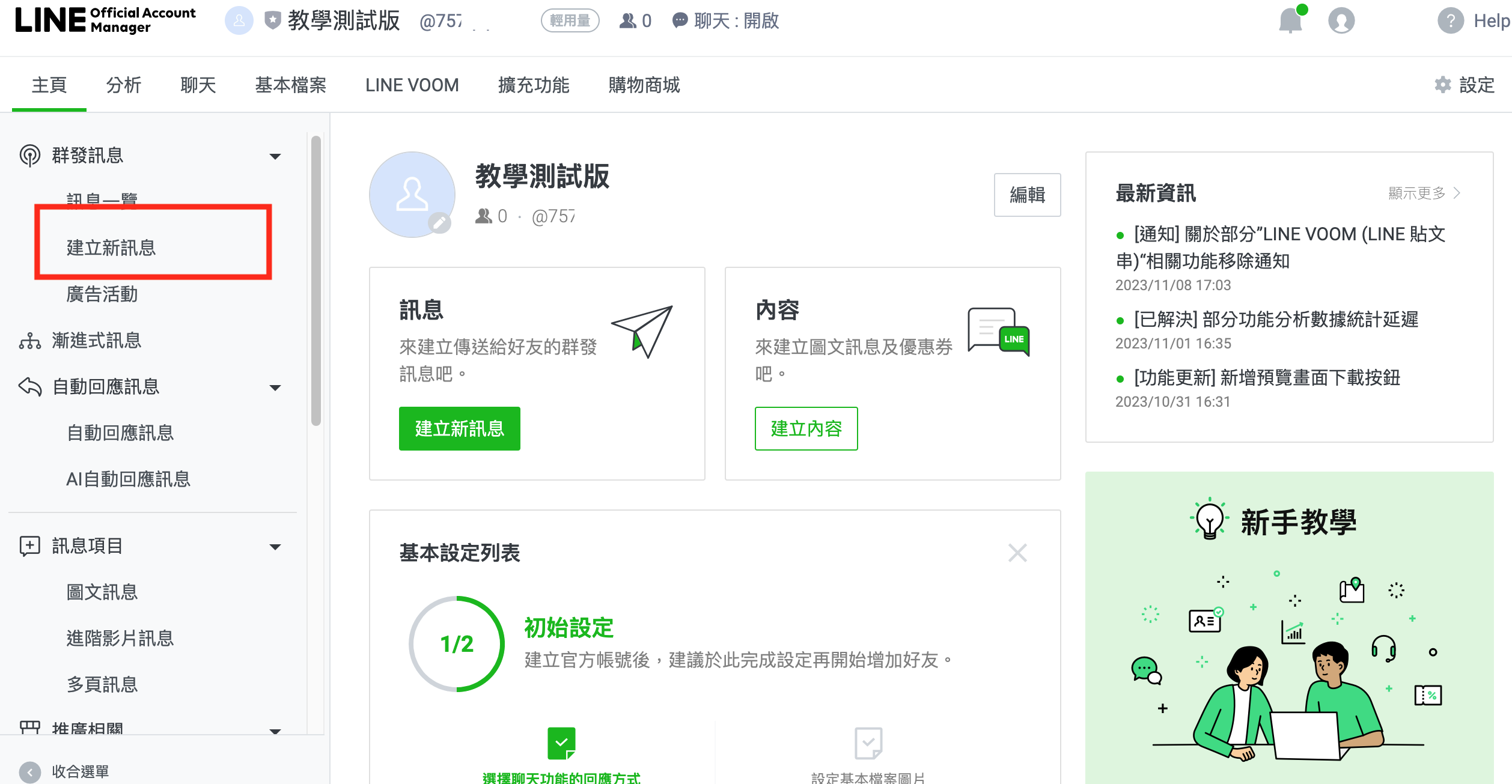Open the [已解決] 部分功能分析數據統計延遲 news

point(1276,319)
